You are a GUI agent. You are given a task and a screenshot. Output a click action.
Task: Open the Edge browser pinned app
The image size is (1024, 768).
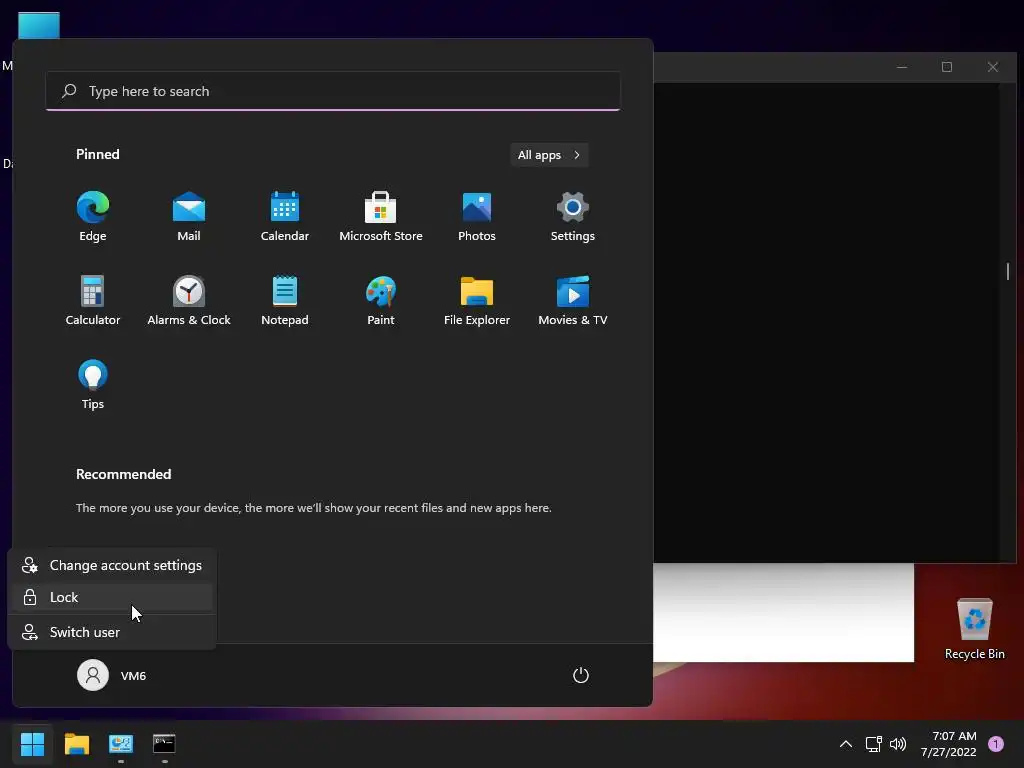tap(93, 217)
